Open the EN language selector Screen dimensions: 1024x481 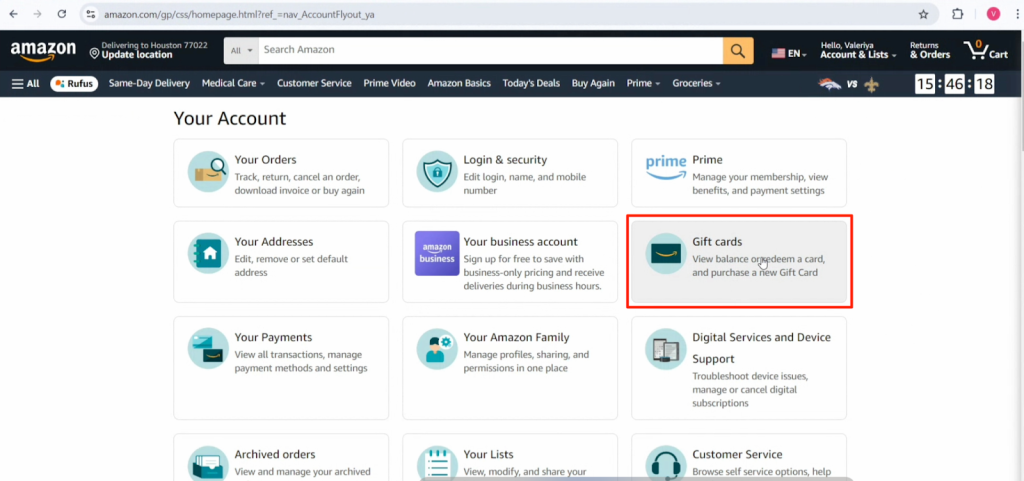click(x=789, y=53)
